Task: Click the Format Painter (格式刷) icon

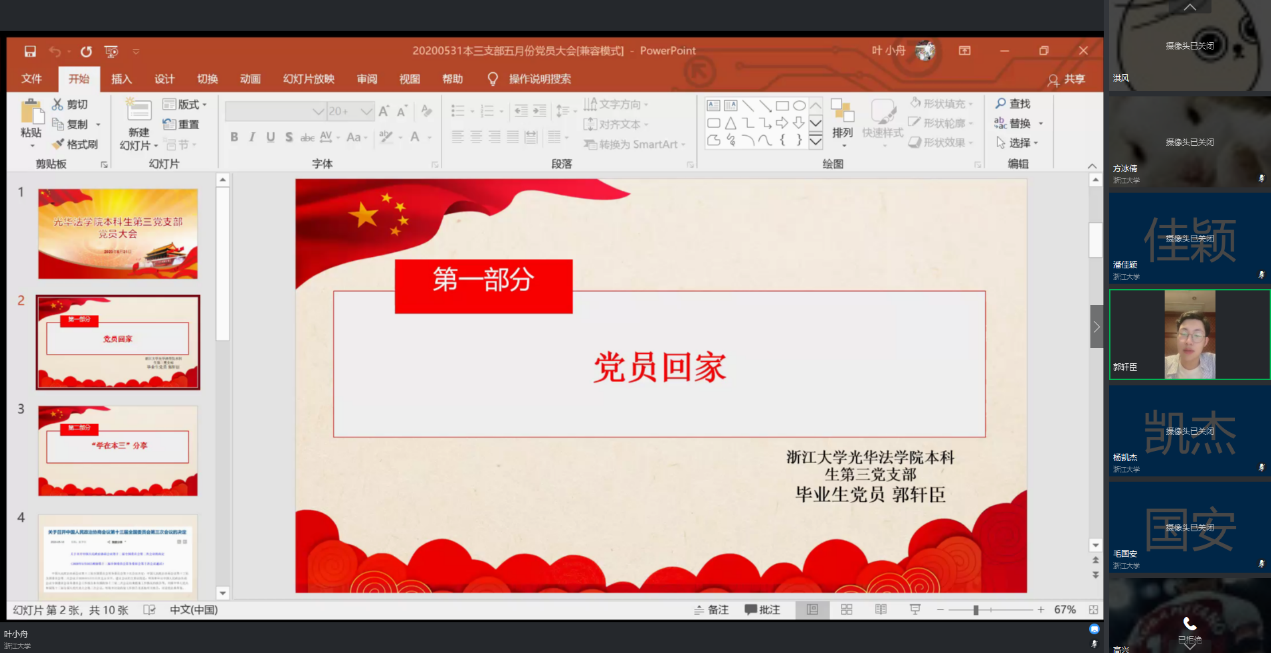Action: (58, 144)
